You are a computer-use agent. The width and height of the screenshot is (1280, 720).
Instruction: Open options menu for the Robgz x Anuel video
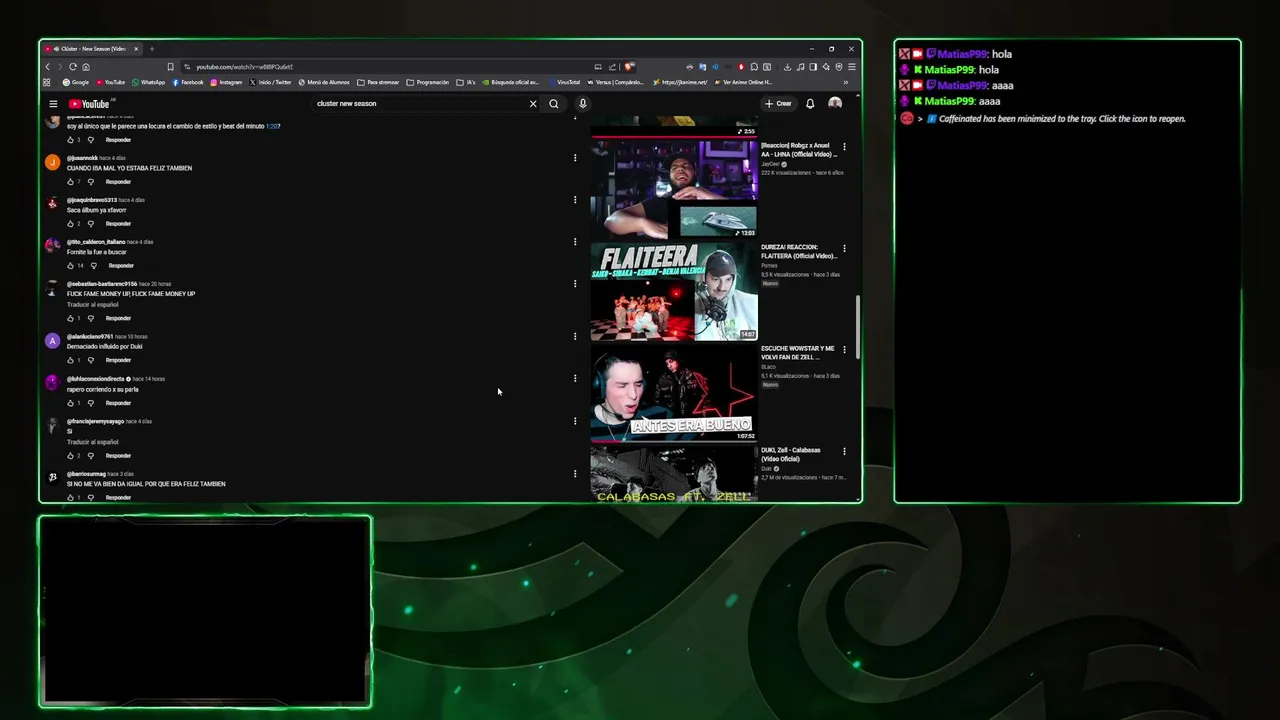[x=844, y=147]
